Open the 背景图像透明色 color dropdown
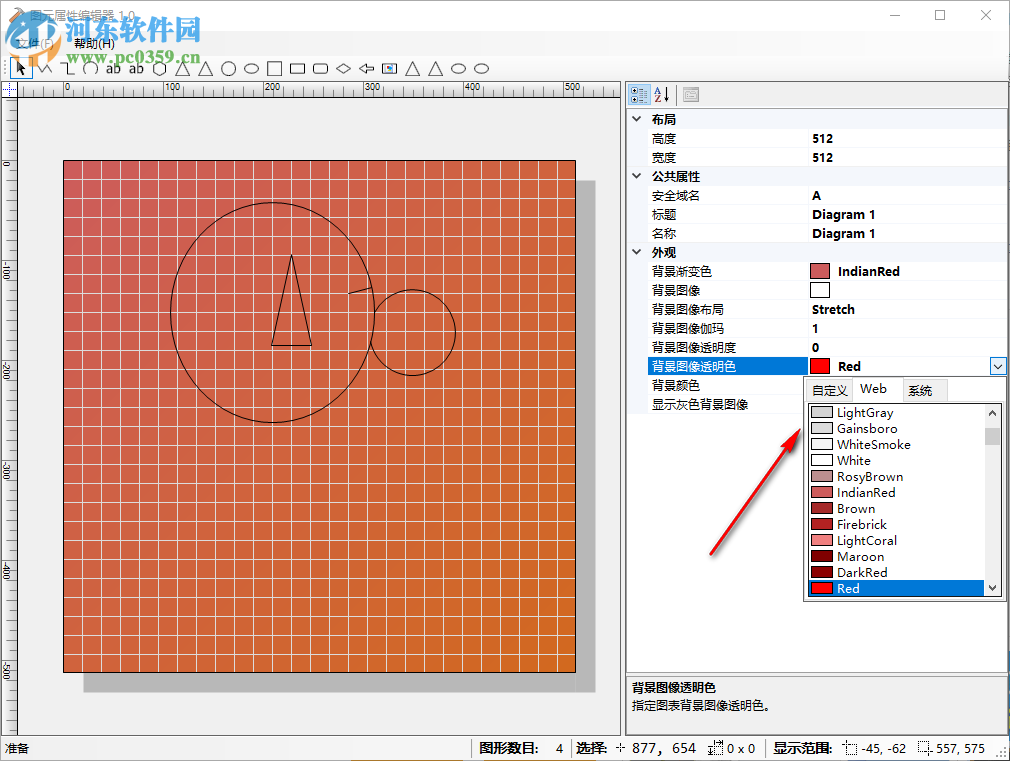This screenshot has width=1010, height=761. tap(997, 366)
